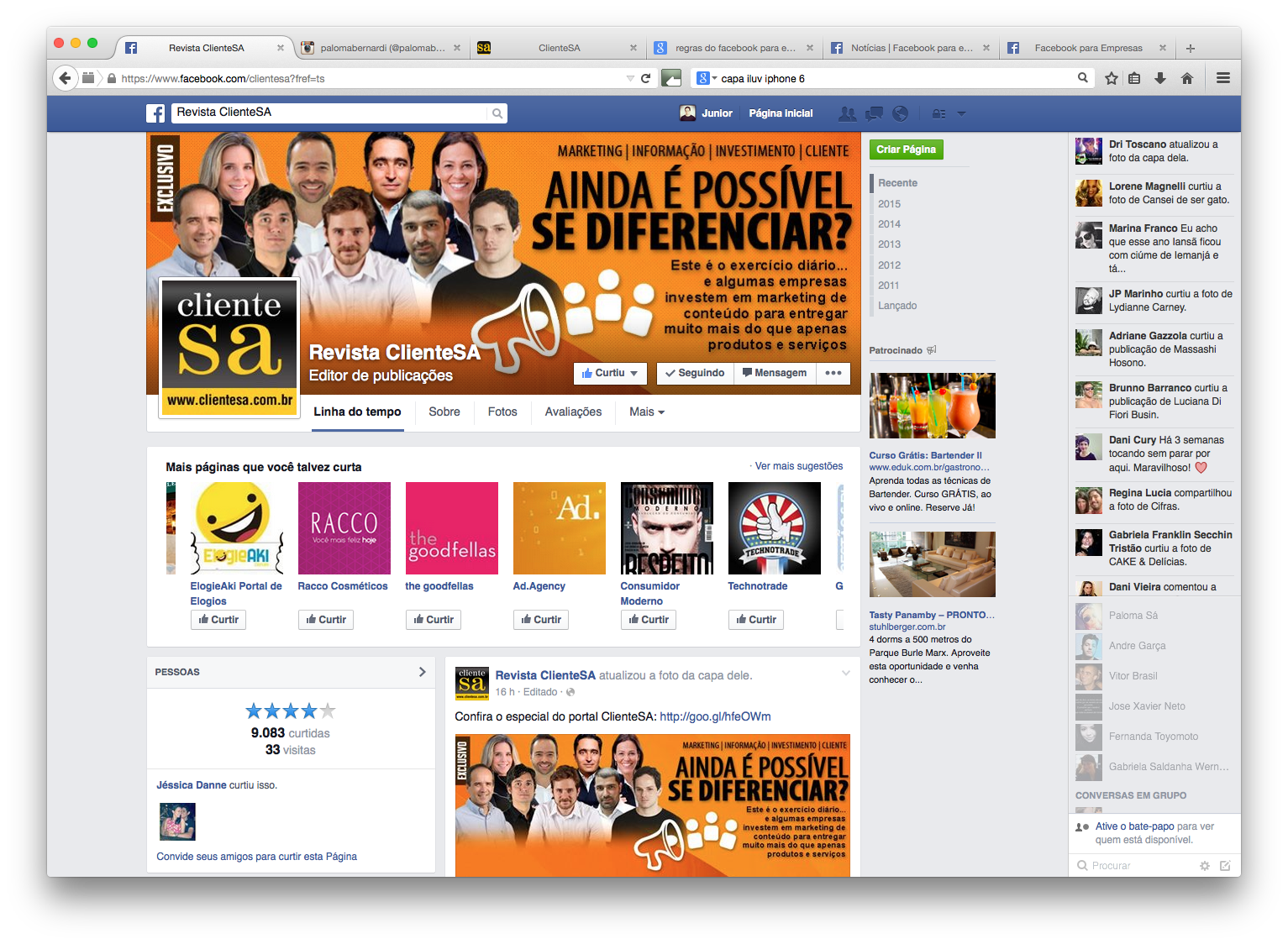Go to browser home page icon
Screen dimensions: 1288x944
pyautogui.click(x=1187, y=78)
